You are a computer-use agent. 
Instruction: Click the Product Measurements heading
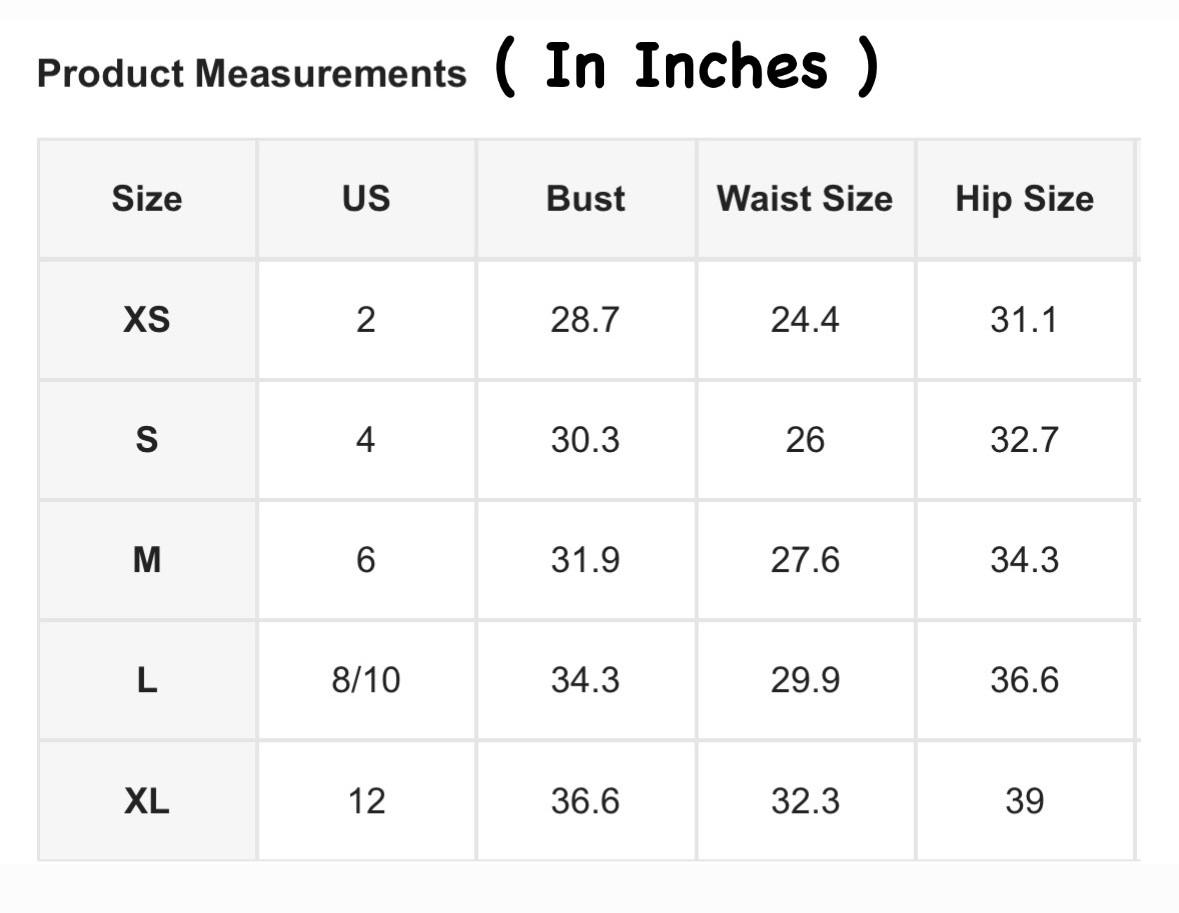tap(252, 74)
